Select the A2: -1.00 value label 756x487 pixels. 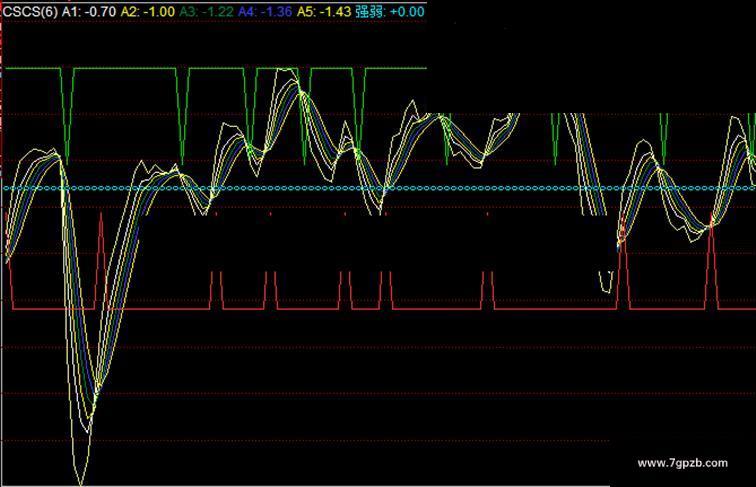(x=147, y=12)
